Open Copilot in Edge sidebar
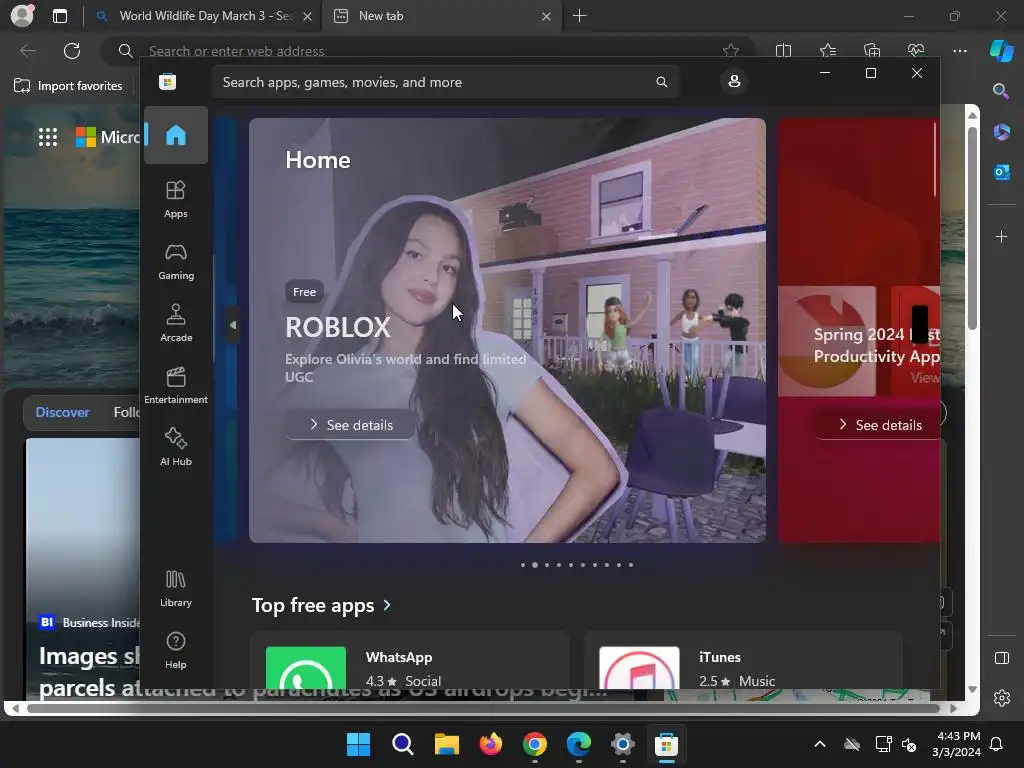Screen dimensions: 1024x768 [1001, 50]
